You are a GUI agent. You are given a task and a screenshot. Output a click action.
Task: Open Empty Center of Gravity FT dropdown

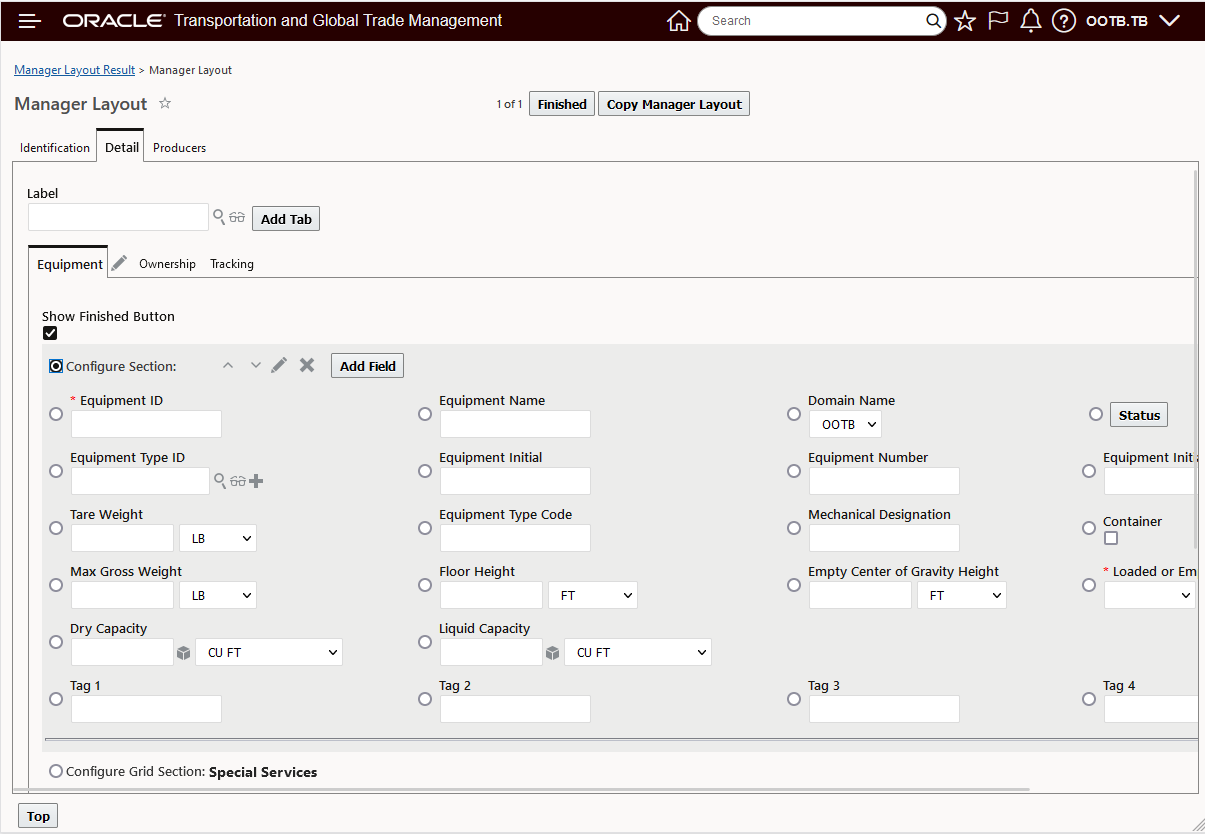962,595
